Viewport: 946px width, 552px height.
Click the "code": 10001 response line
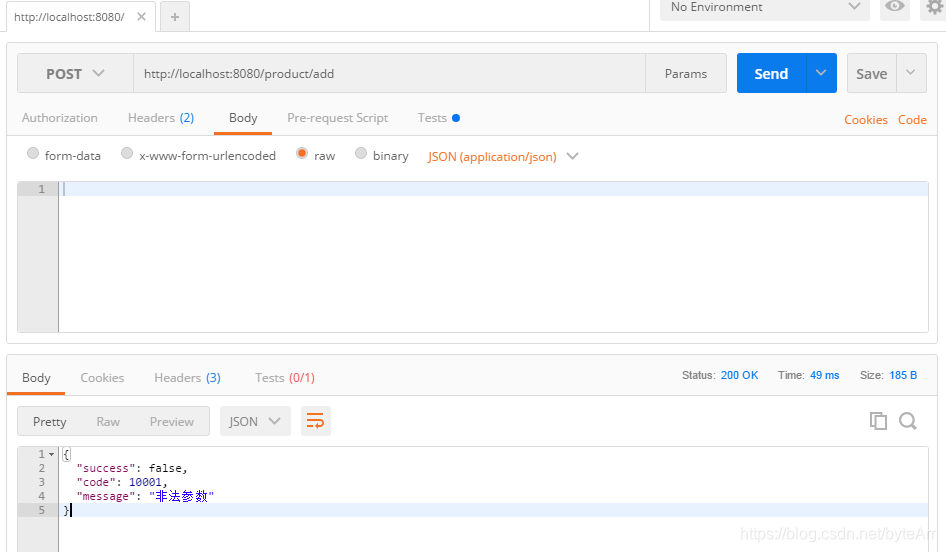point(122,482)
